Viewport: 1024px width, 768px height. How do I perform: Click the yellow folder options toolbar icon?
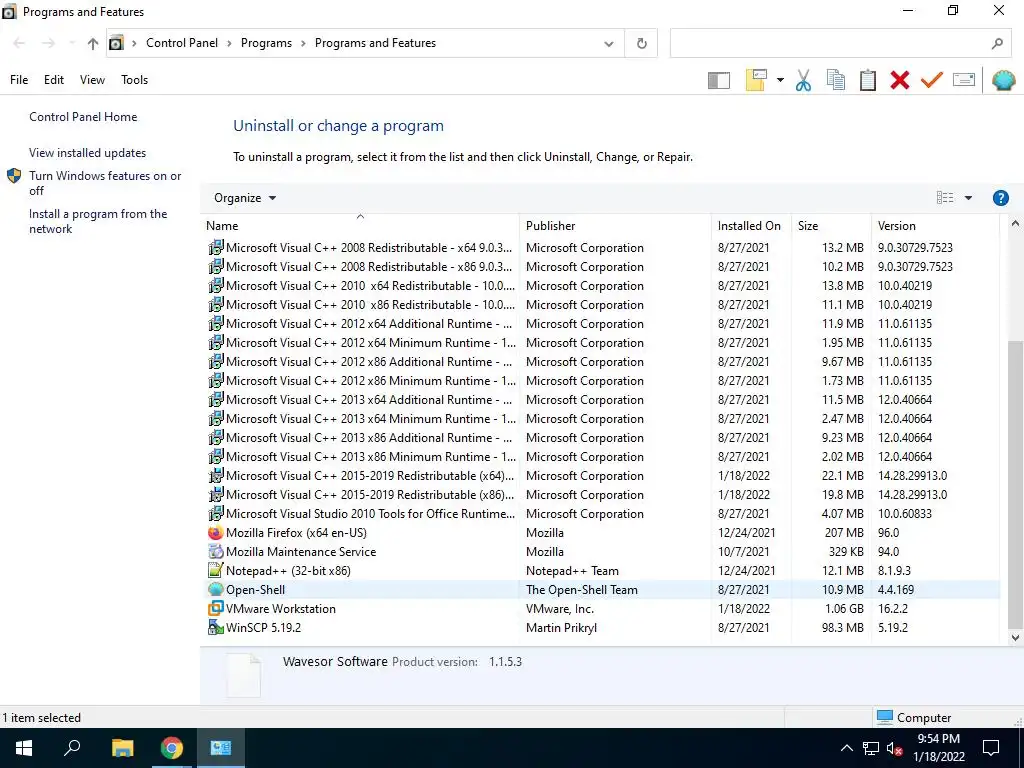click(756, 80)
